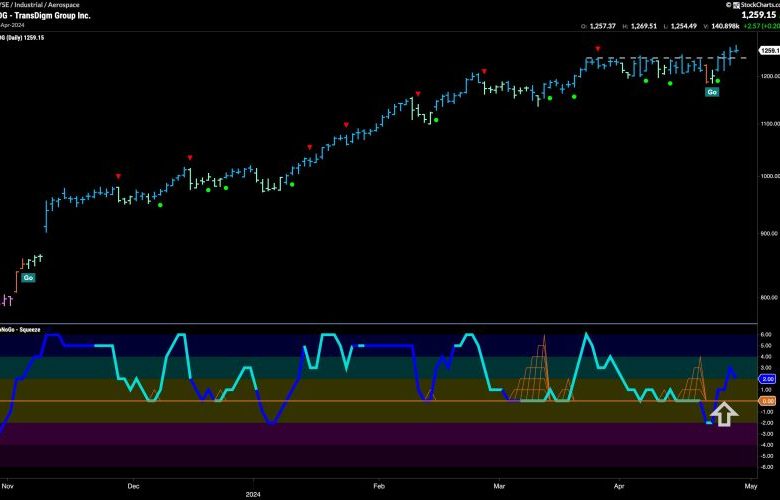Click the 2024 year label on time axis
This screenshot has width=780, height=500.
coord(253,495)
